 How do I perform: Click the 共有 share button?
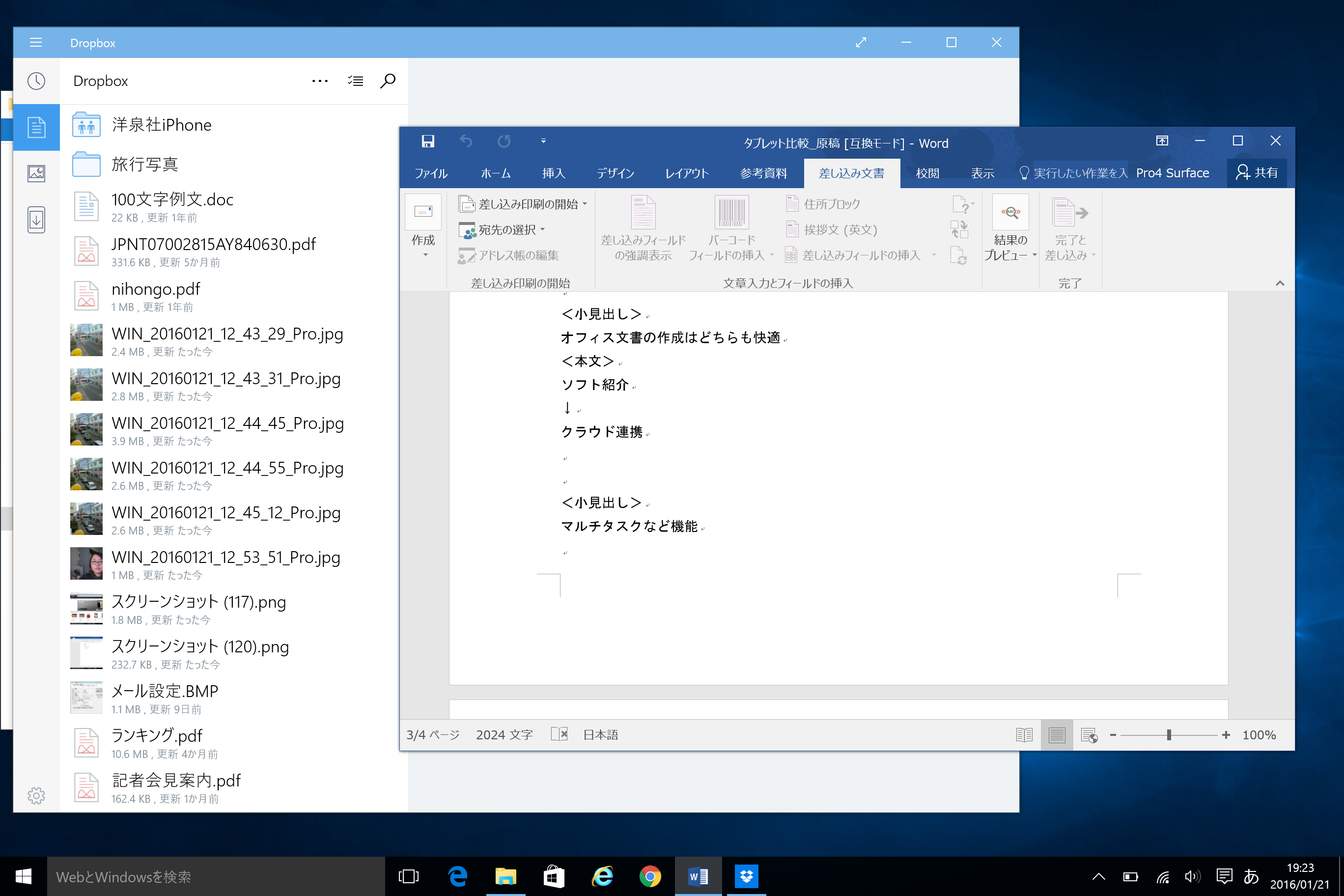point(1257,172)
